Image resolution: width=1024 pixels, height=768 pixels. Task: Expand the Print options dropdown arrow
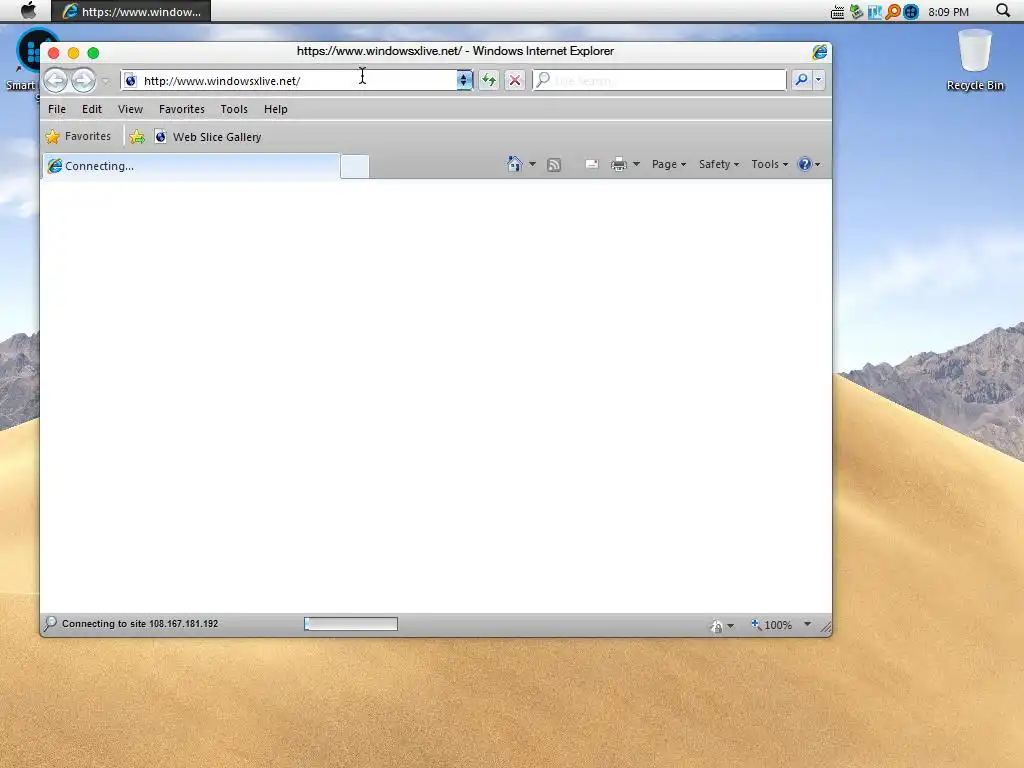636,164
